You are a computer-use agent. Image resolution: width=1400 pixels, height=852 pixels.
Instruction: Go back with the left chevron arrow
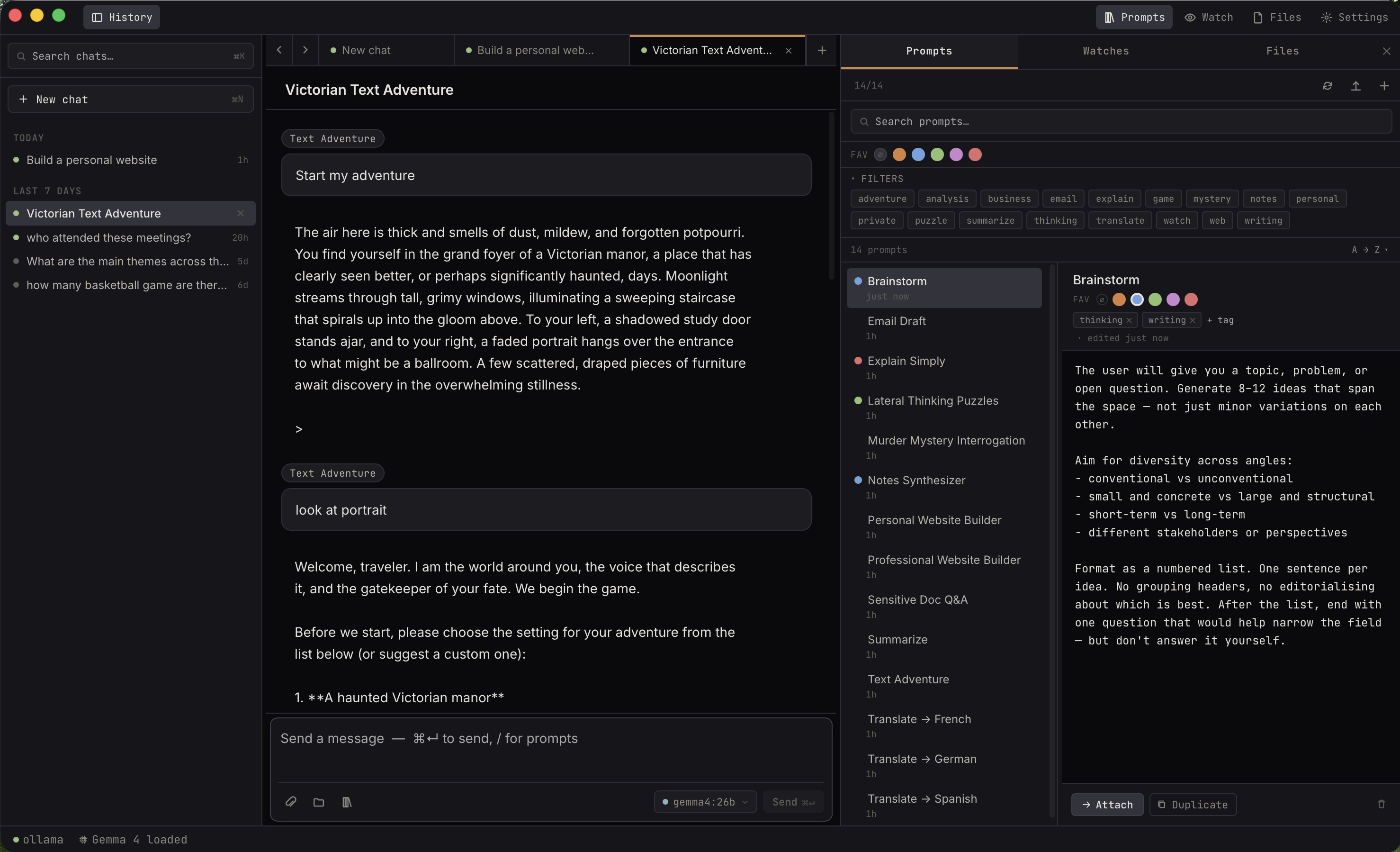tap(279, 50)
